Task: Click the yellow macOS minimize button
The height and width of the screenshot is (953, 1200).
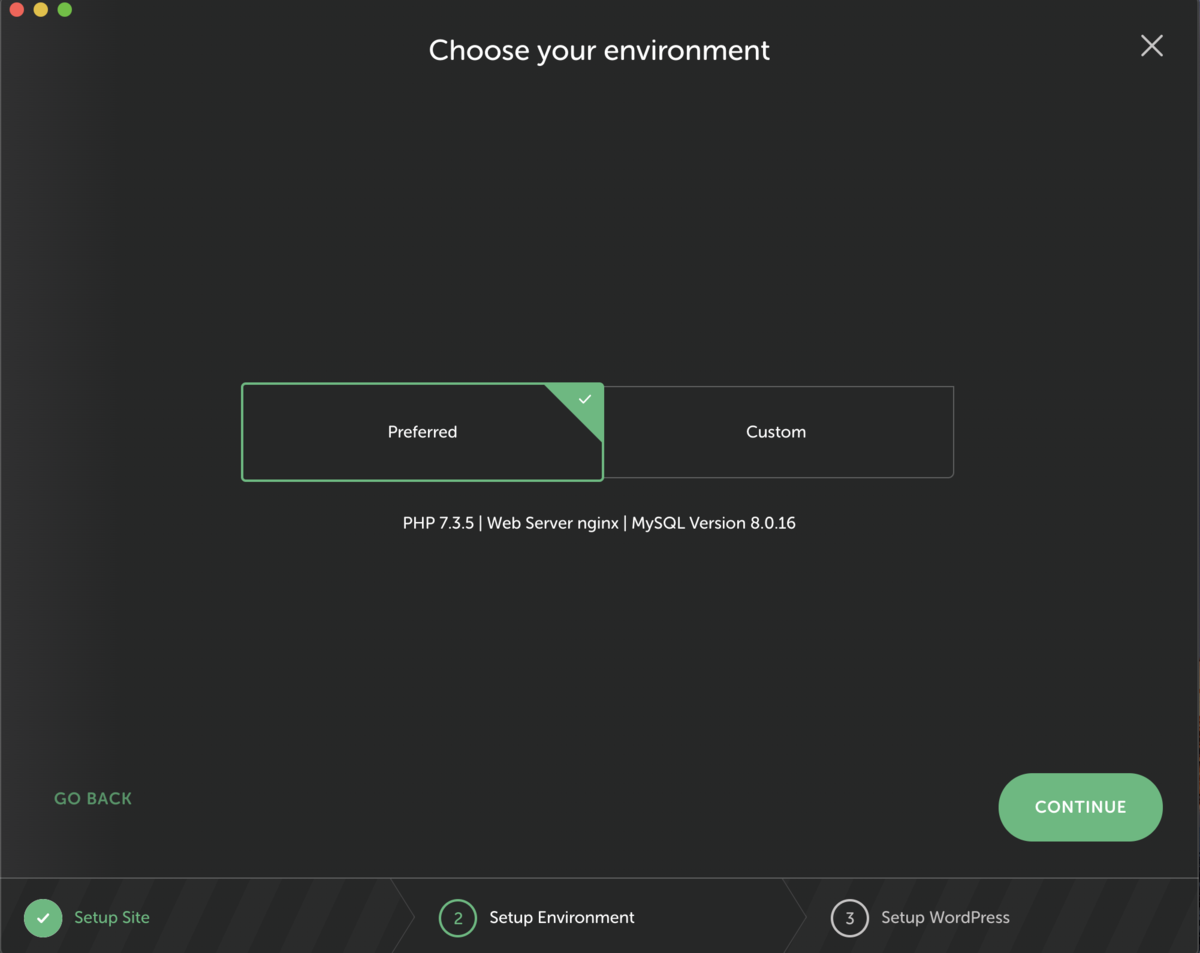Action: 41,10
